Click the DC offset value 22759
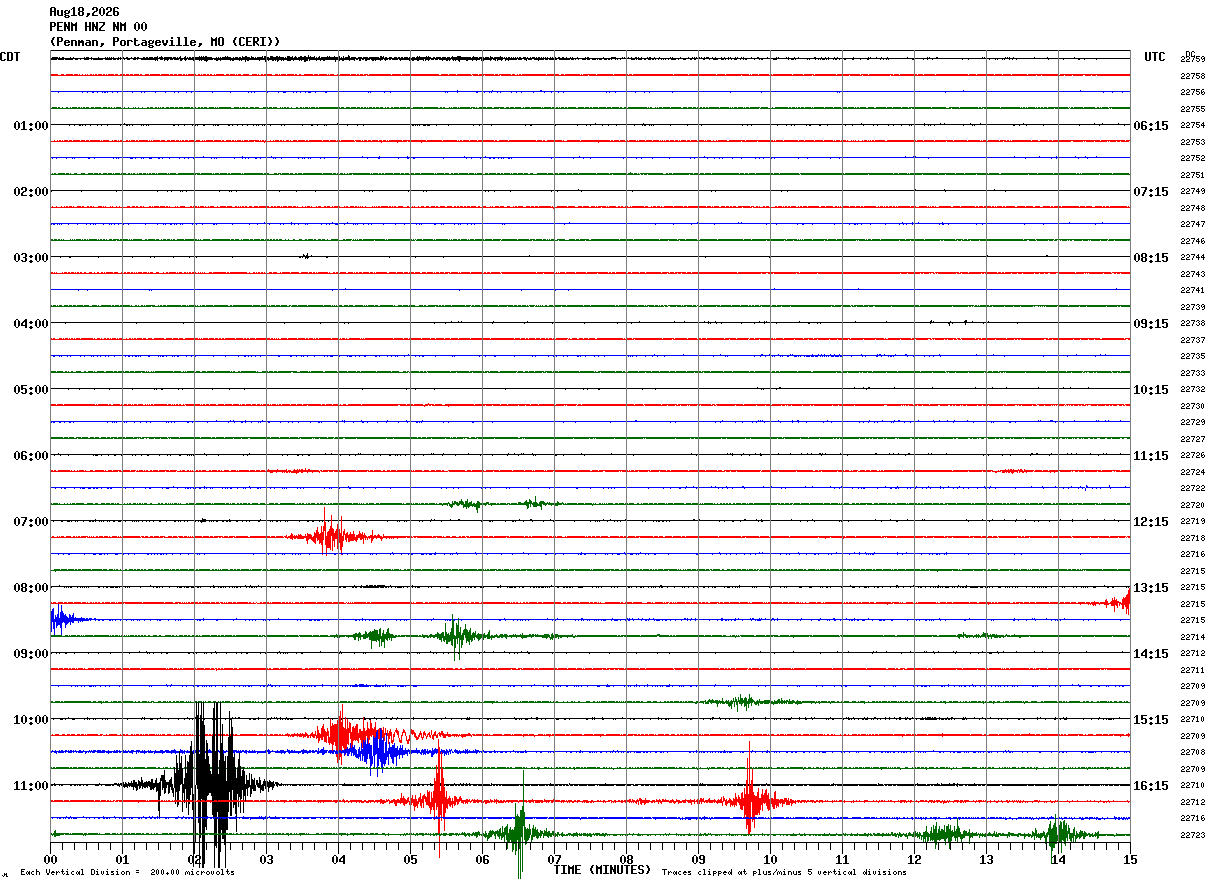 [x=1192, y=60]
